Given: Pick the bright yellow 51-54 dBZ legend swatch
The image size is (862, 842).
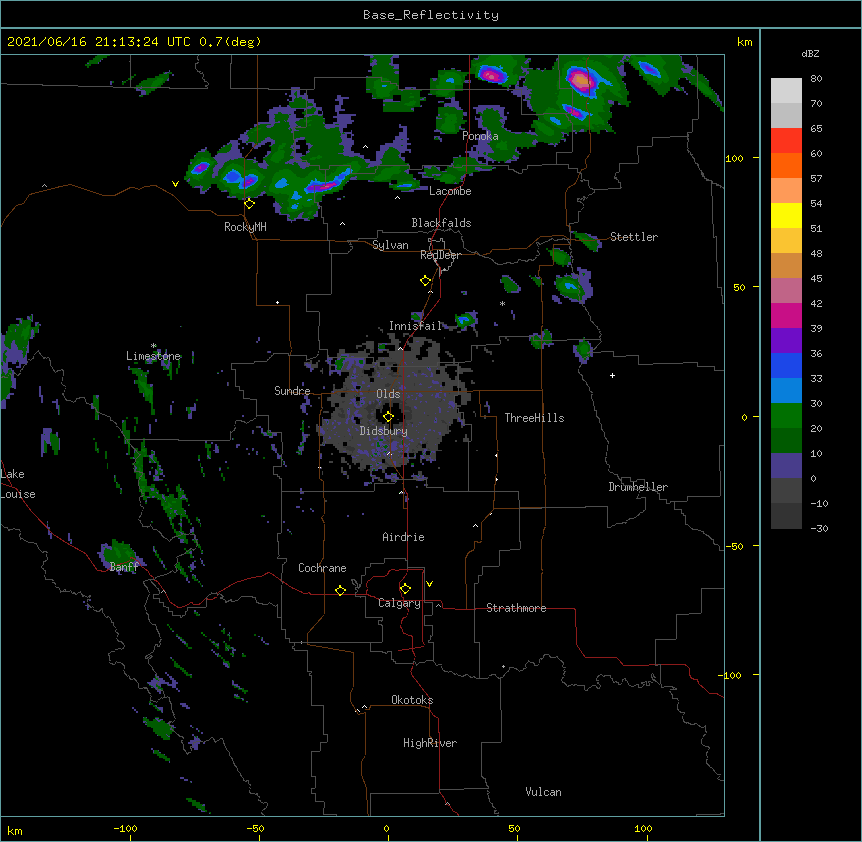Looking at the screenshot, I should (786, 215).
